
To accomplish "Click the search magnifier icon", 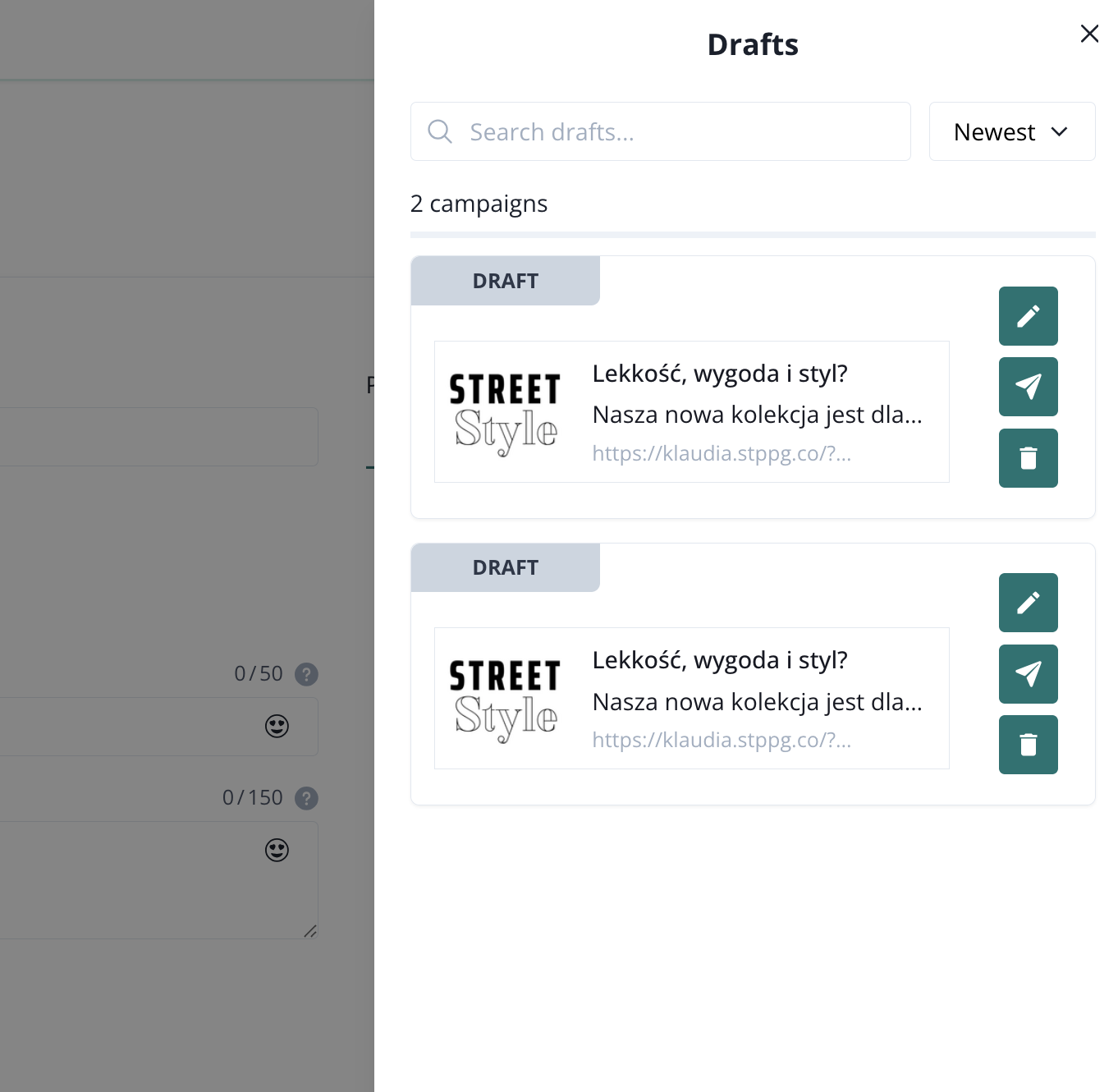I will [440, 131].
